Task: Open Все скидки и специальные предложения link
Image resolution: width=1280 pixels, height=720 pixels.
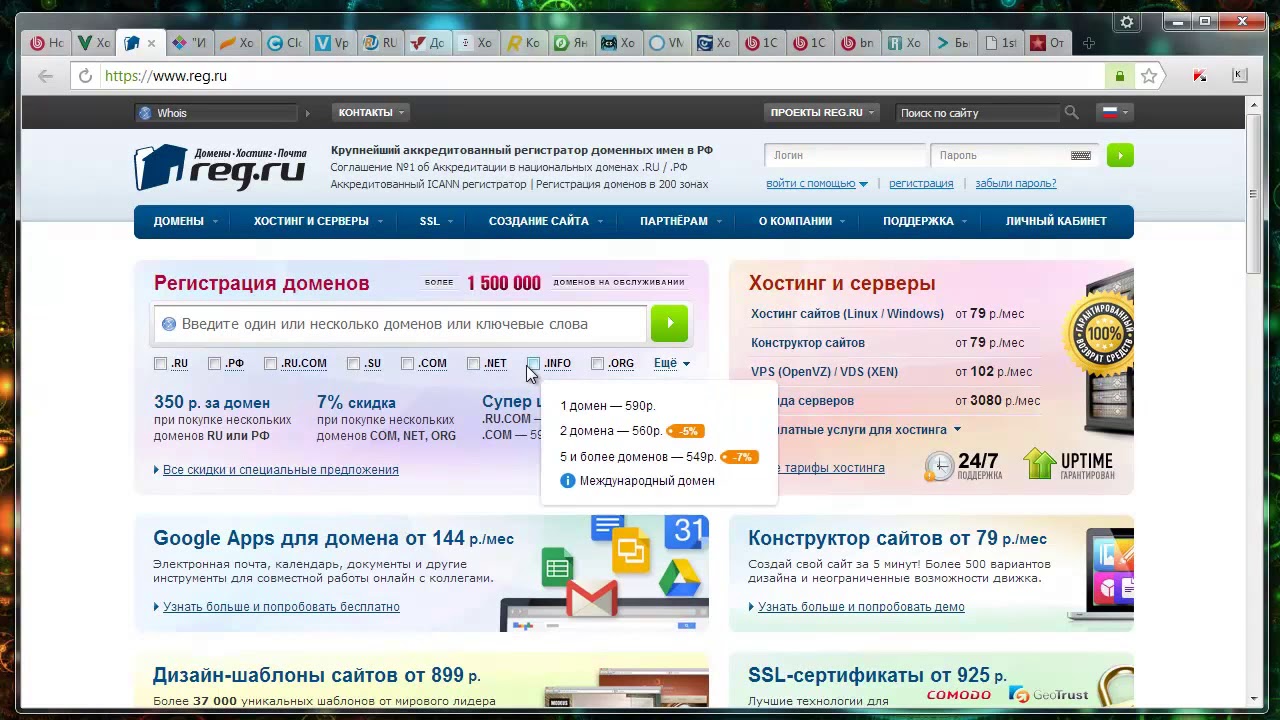Action: click(280, 470)
